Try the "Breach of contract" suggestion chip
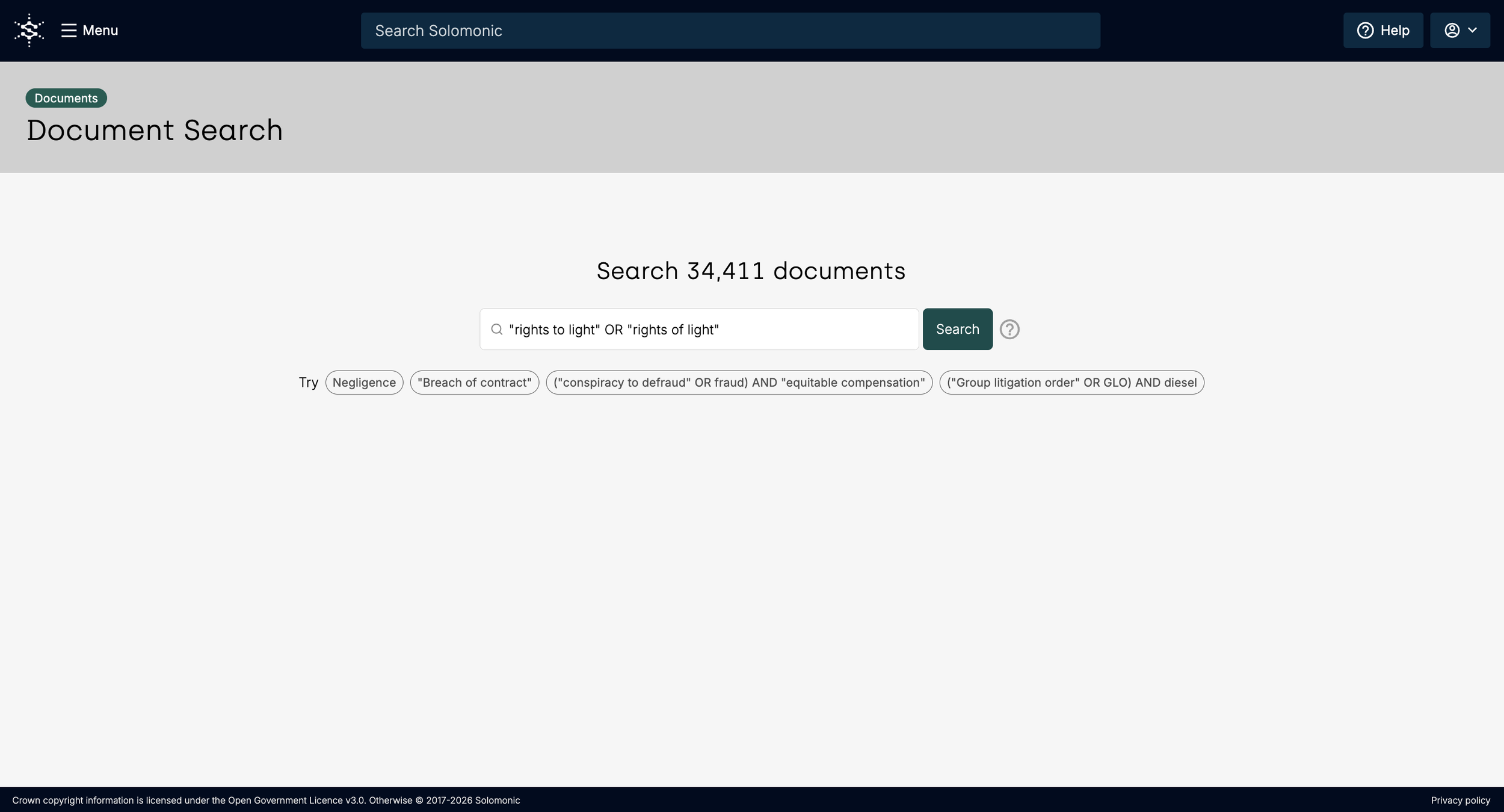The width and height of the screenshot is (1504, 812). (x=474, y=383)
